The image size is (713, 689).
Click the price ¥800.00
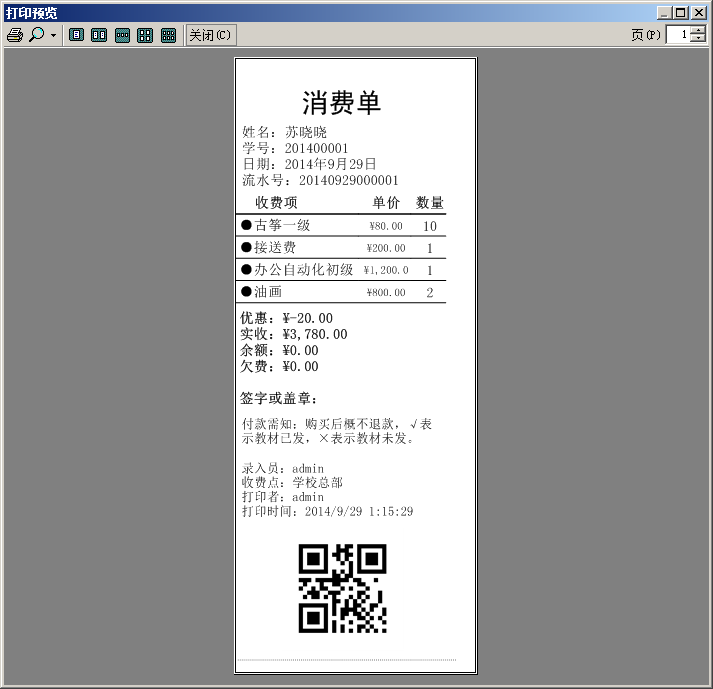tap(386, 292)
